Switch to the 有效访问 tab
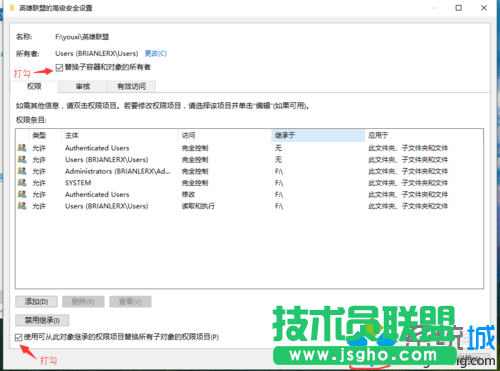 [131, 87]
